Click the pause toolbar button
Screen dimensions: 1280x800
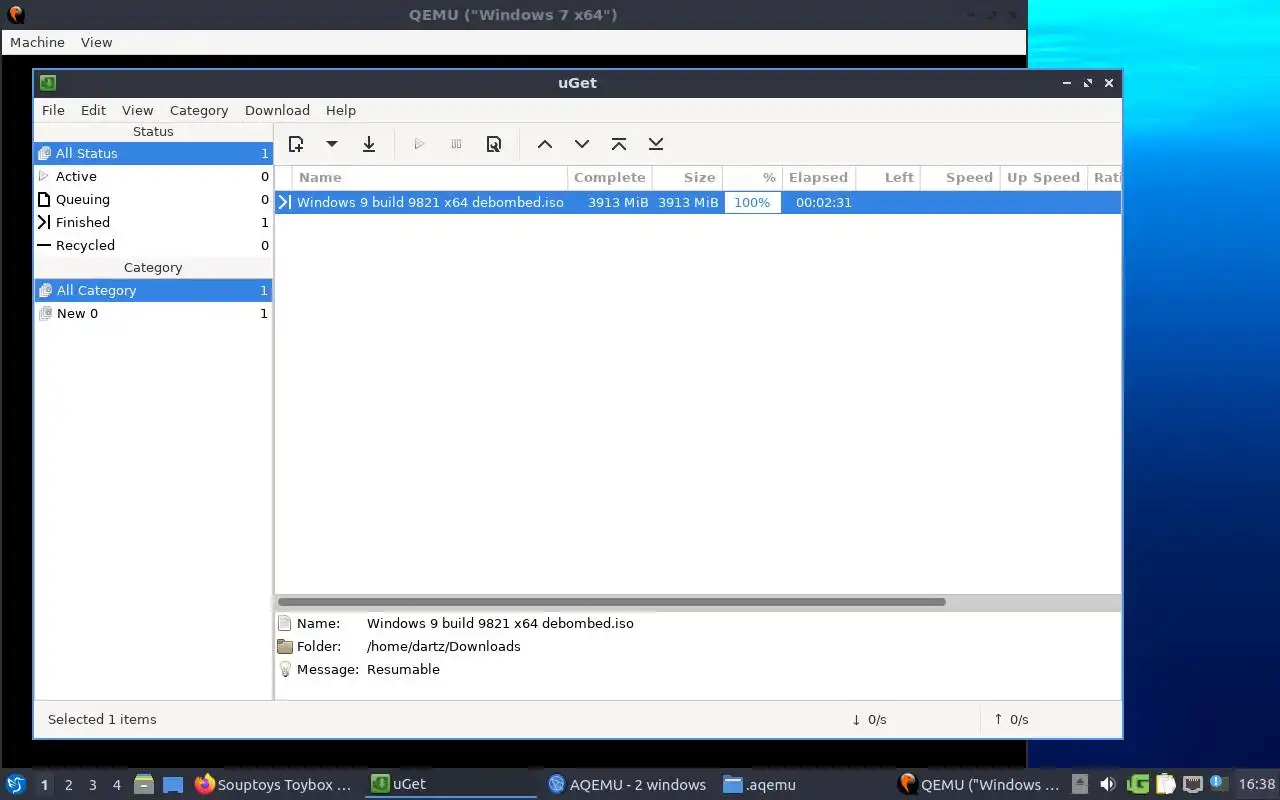pos(456,144)
